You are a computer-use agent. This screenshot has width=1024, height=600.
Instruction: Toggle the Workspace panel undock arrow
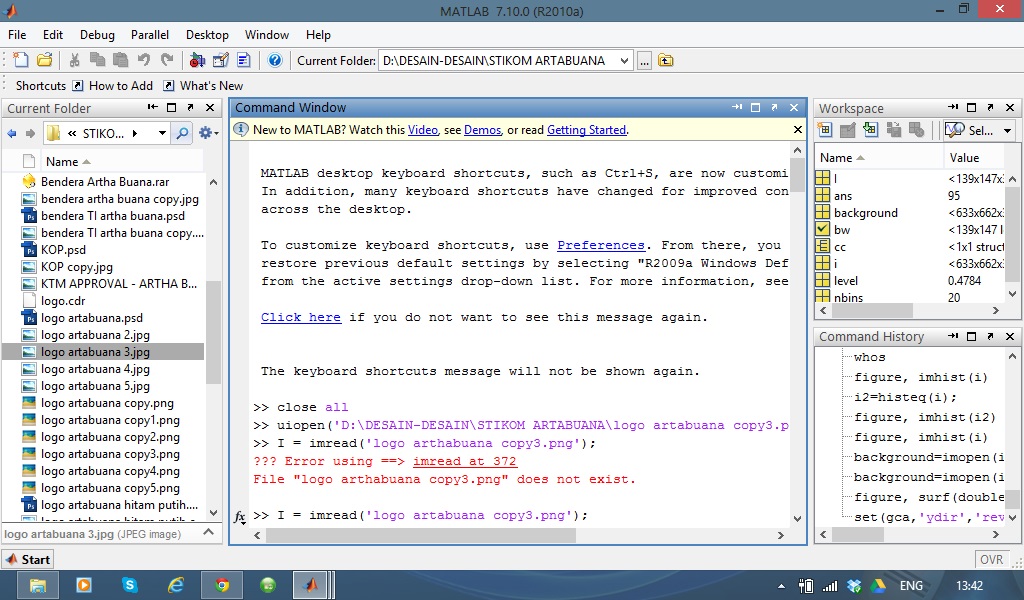point(990,107)
